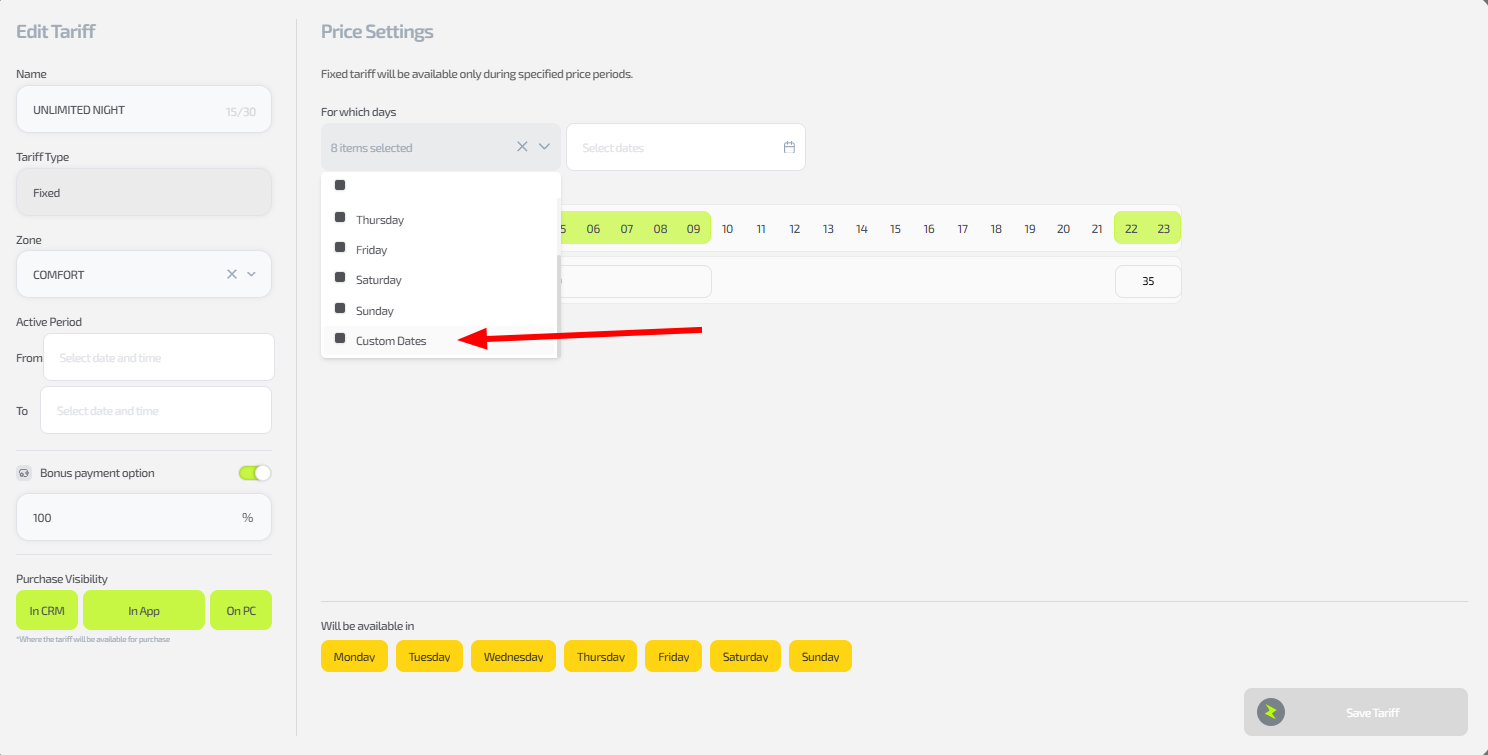Check the Custom Dates checkbox

[x=340, y=339]
